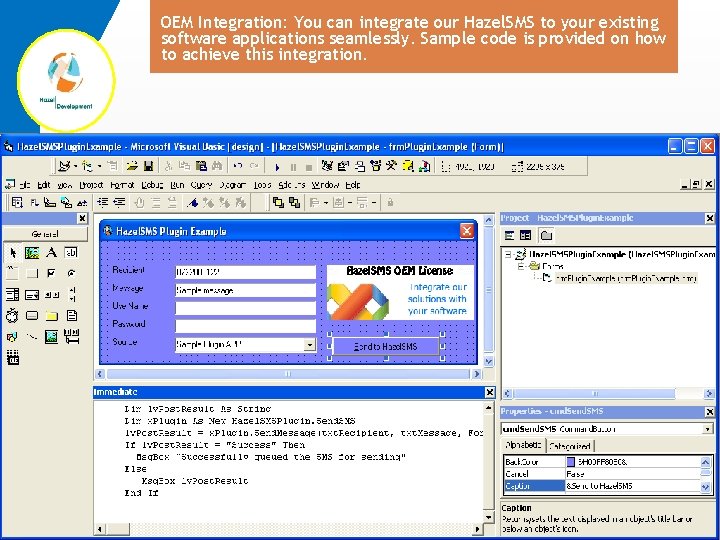Viewport: 720px width, 540px height.
Task: Switch to the Categorized tab in Properties
Action: 570,446
